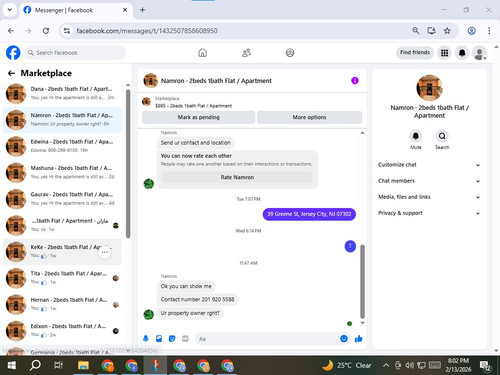Open the Hernan conversation

(62, 304)
